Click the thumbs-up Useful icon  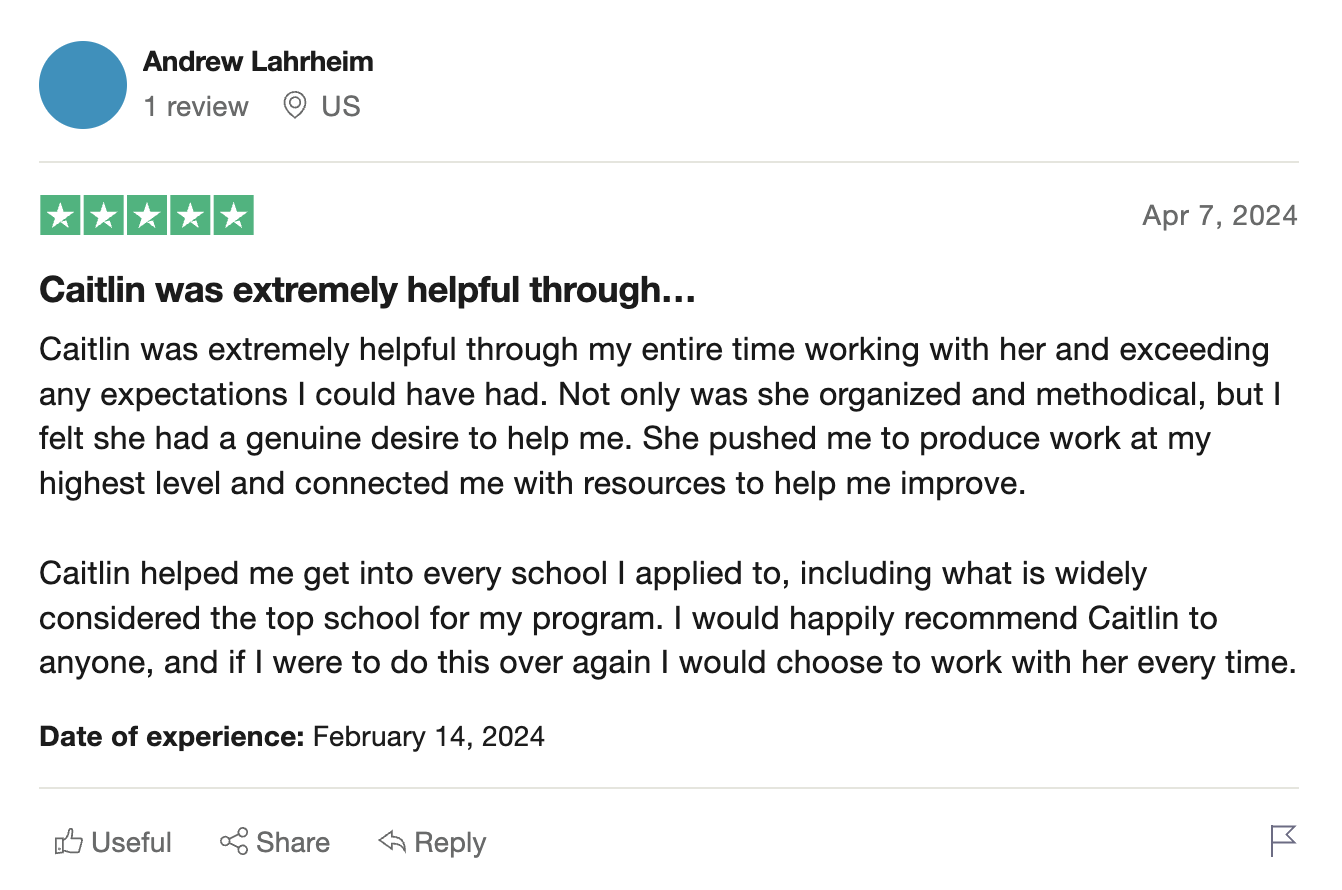pyautogui.click(x=68, y=842)
